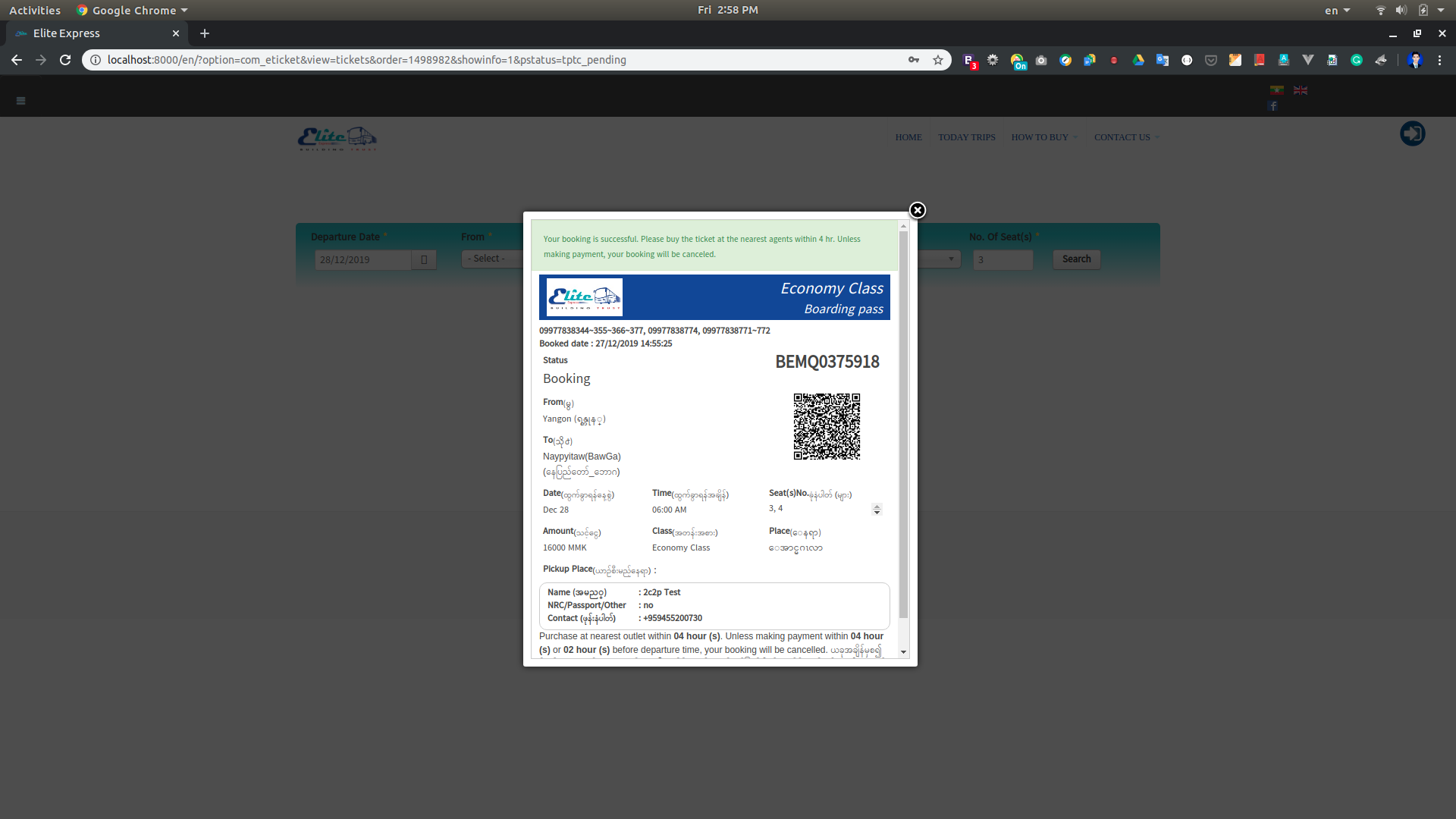Open the Google Drive extension
Image resolution: width=1456 pixels, height=819 pixels.
point(1138,60)
